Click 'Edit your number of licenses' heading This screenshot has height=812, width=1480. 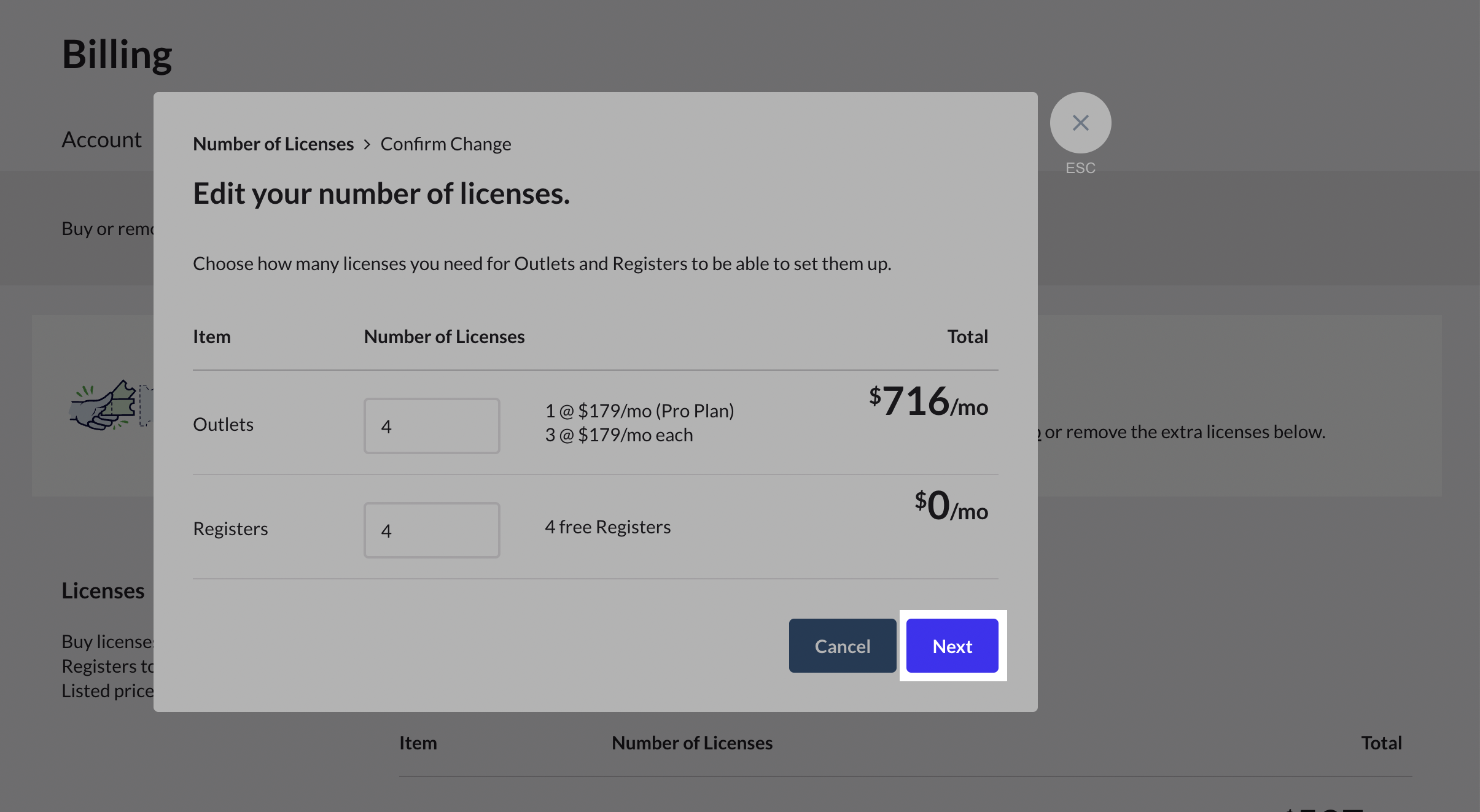tap(381, 194)
